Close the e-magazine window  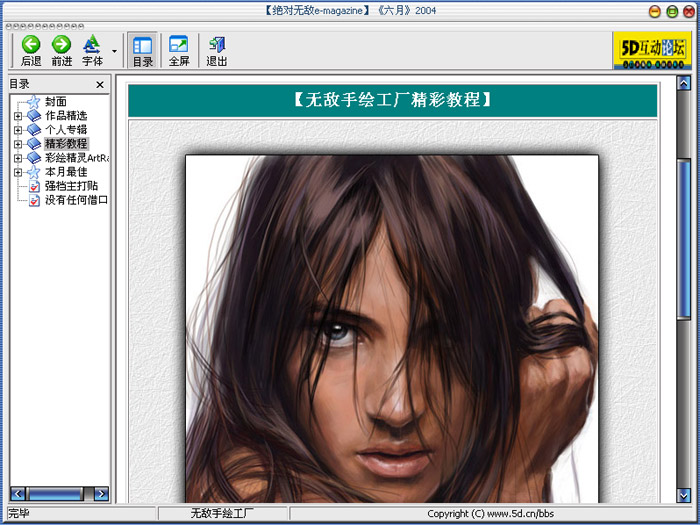point(689,12)
